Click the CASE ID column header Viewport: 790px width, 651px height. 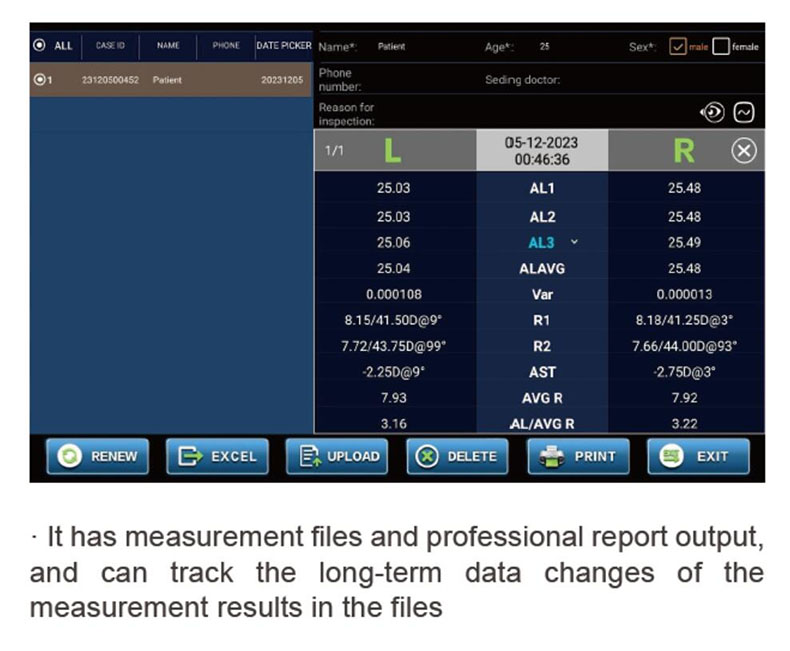point(110,46)
